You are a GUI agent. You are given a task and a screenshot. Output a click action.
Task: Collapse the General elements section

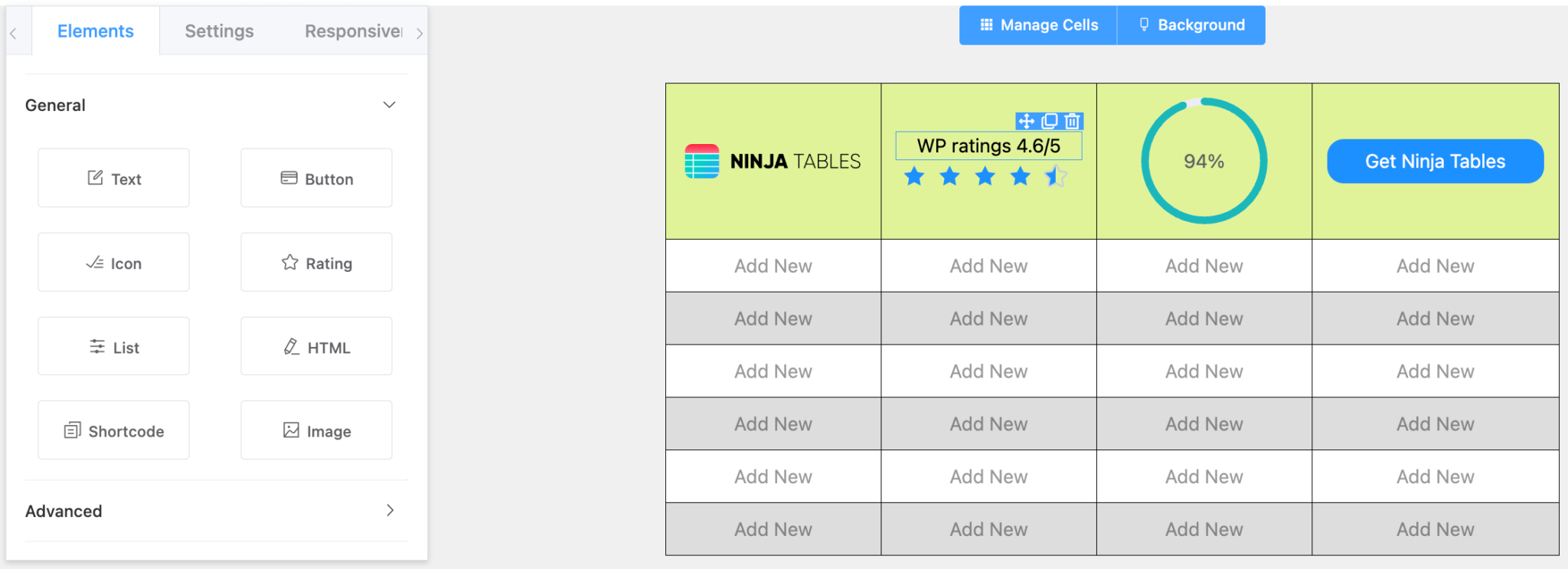point(389,105)
